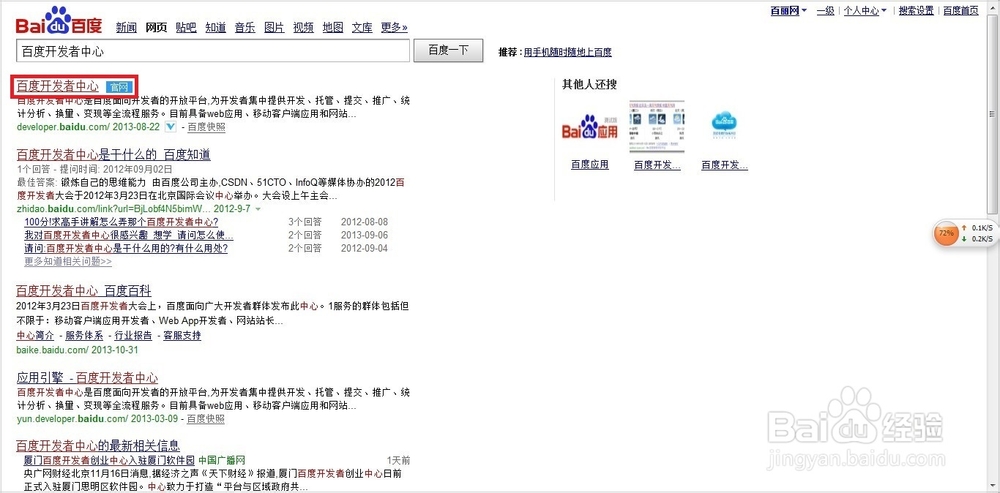Open the 应用引擎 - 百度开发者中心 result

tap(87, 378)
